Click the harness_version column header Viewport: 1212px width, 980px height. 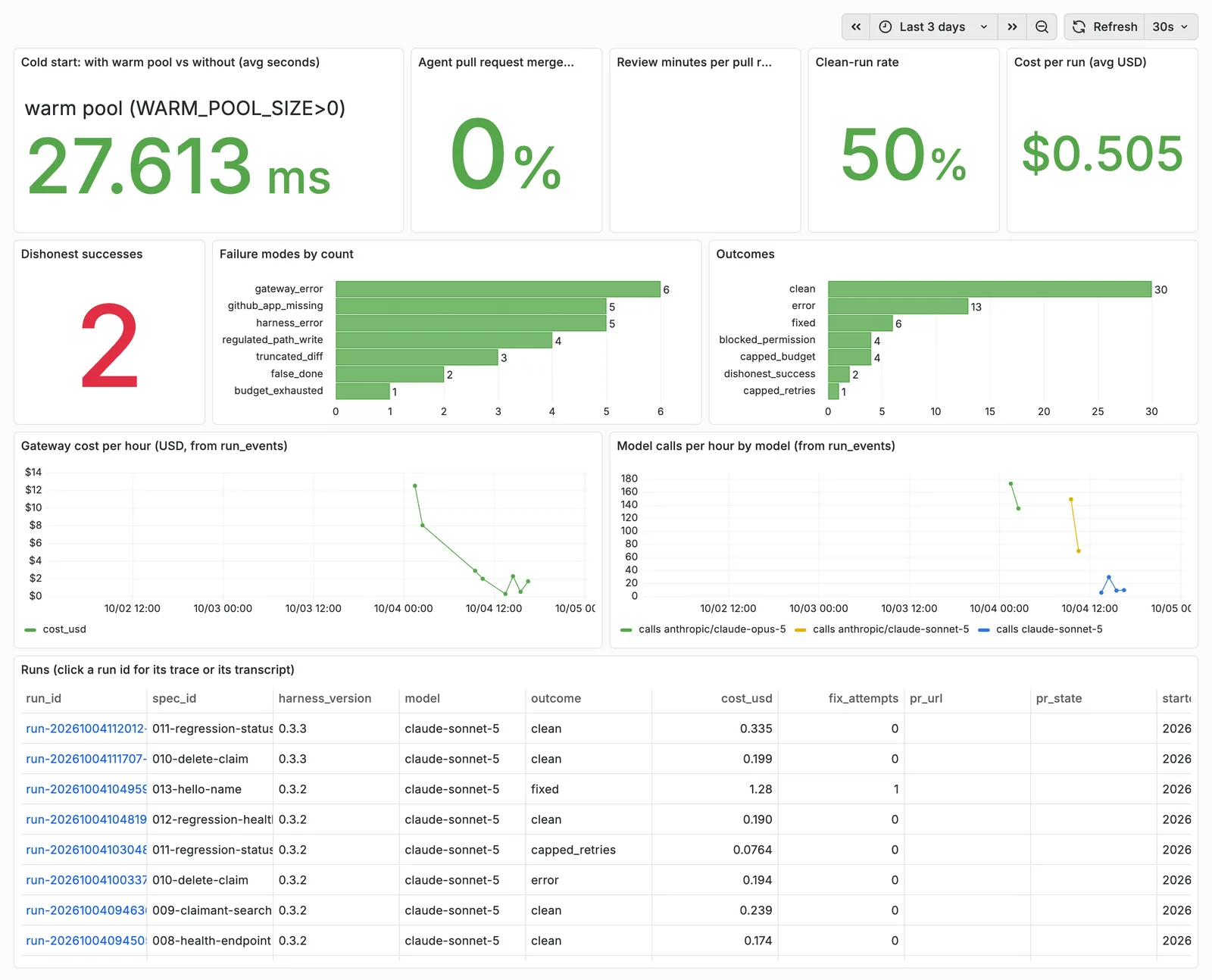pyautogui.click(x=325, y=698)
